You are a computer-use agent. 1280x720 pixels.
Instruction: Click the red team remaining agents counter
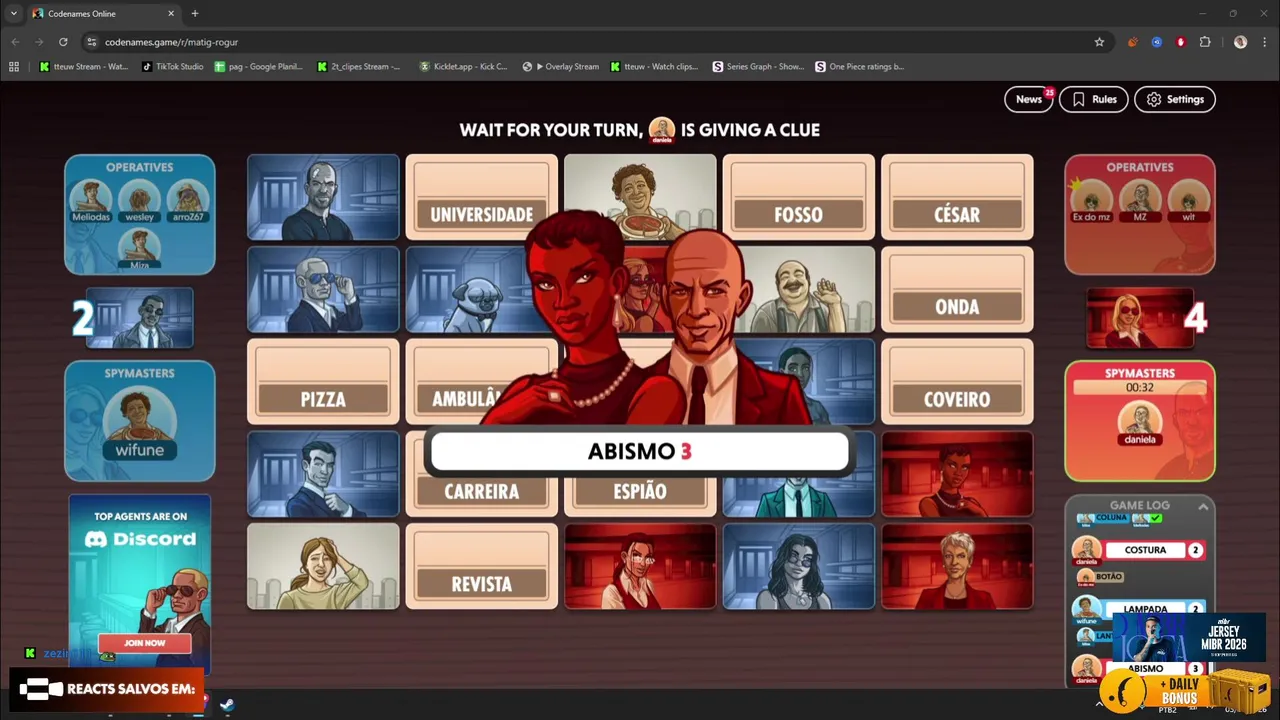1147,318
